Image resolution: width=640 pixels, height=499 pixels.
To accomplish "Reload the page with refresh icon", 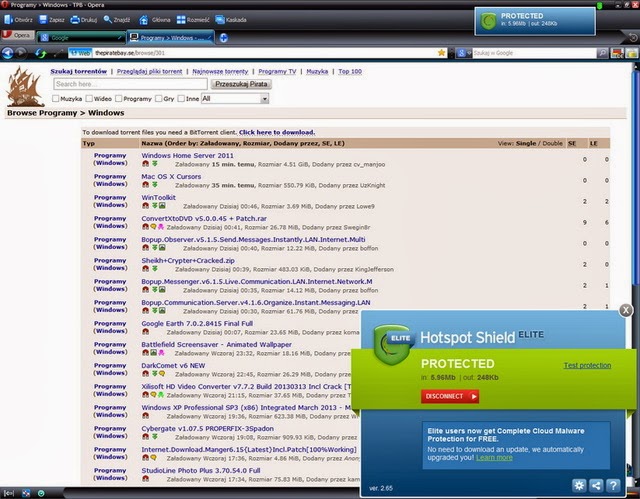I will pyautogui.click(x=40, y=53).
